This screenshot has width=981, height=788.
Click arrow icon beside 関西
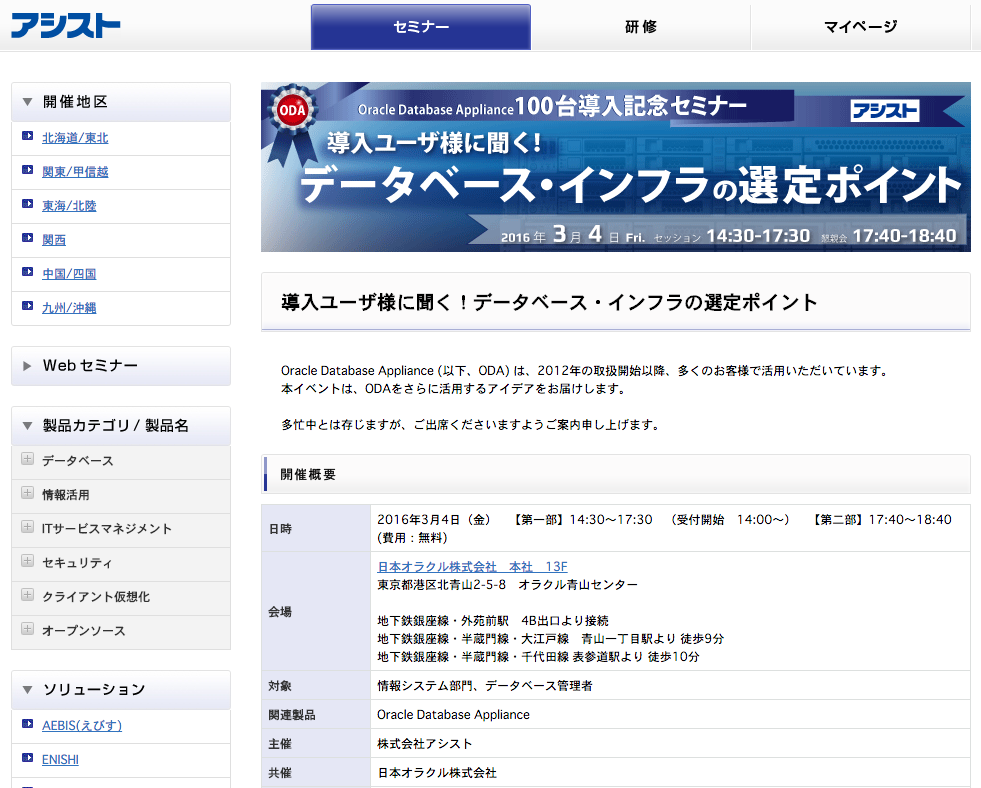click(28, 238)
